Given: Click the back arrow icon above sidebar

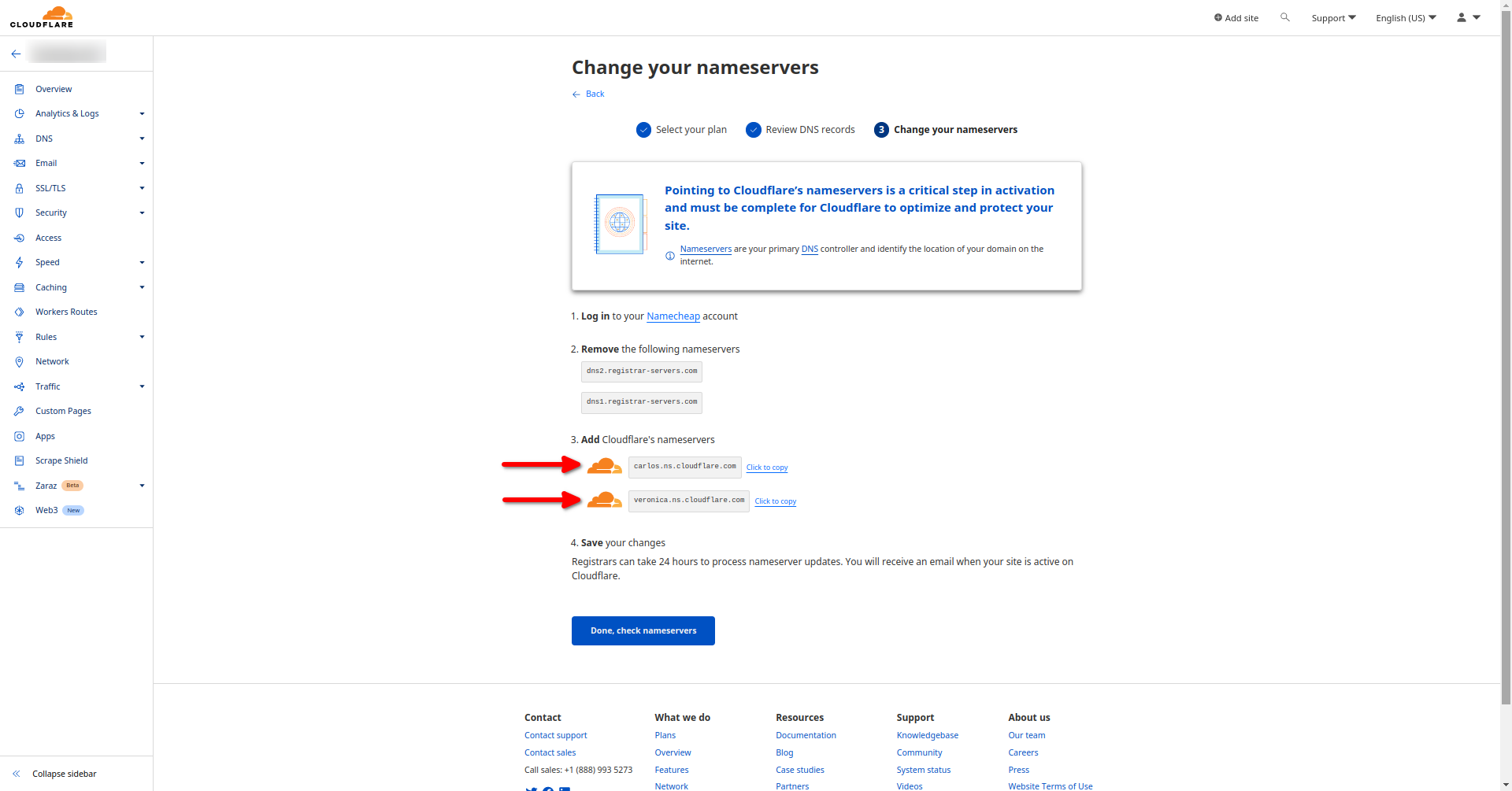Looking at the screenshot, I should [x=16, y=54].
